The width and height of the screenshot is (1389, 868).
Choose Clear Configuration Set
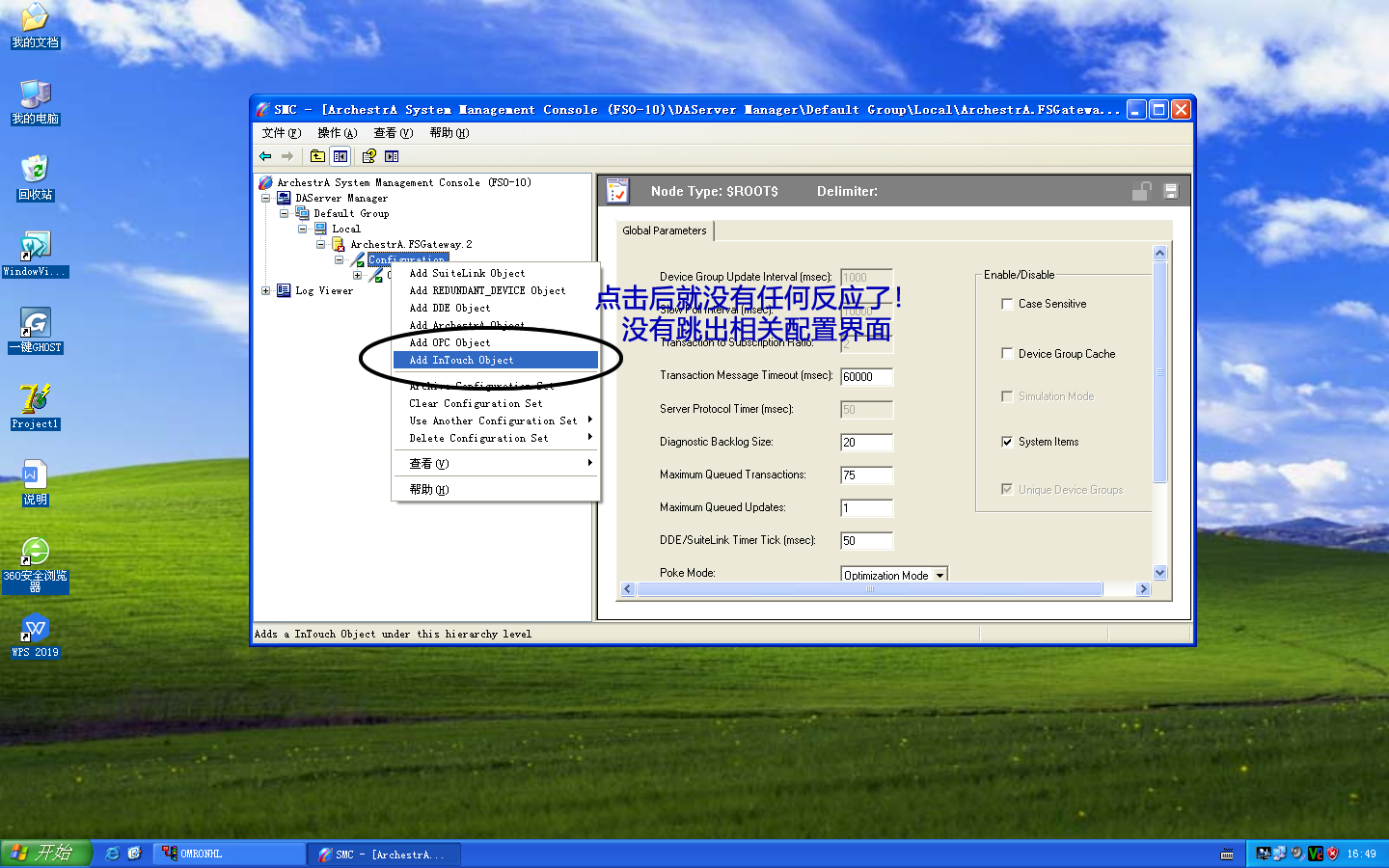pos(496,403)
